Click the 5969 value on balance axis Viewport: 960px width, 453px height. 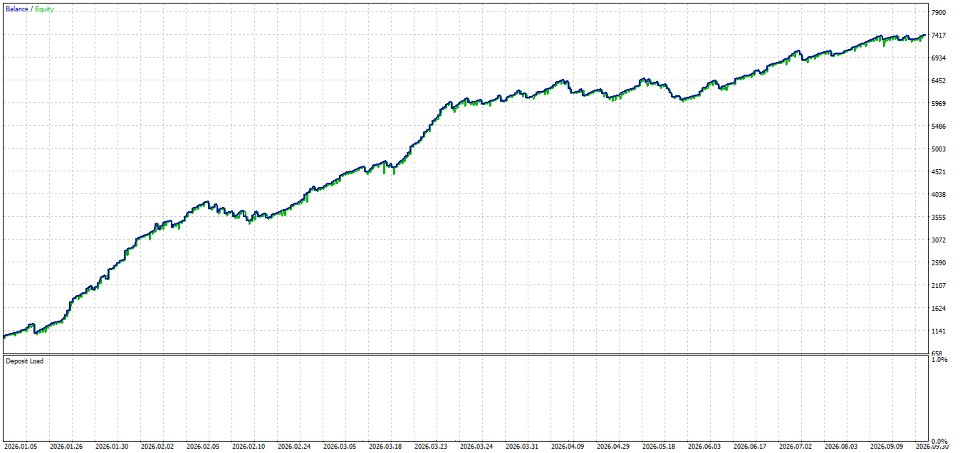coord(938,104)
